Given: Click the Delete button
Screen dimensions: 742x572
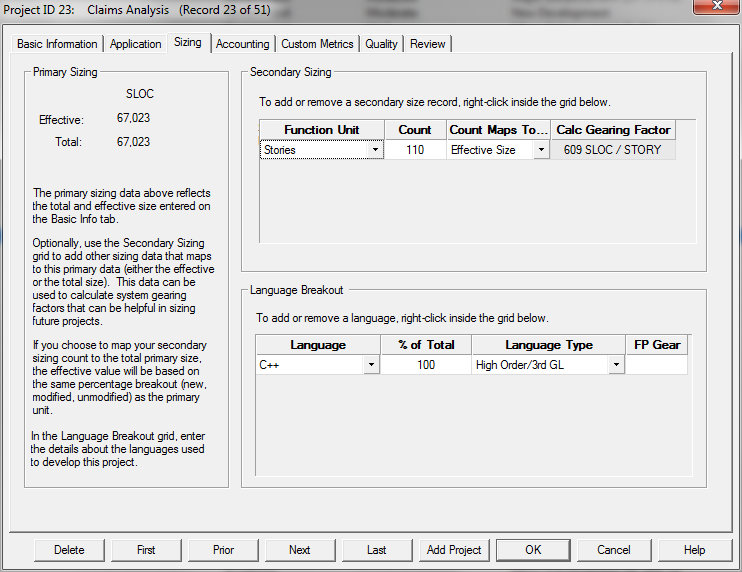Looking at the screenshot, I should coord(69,550).
